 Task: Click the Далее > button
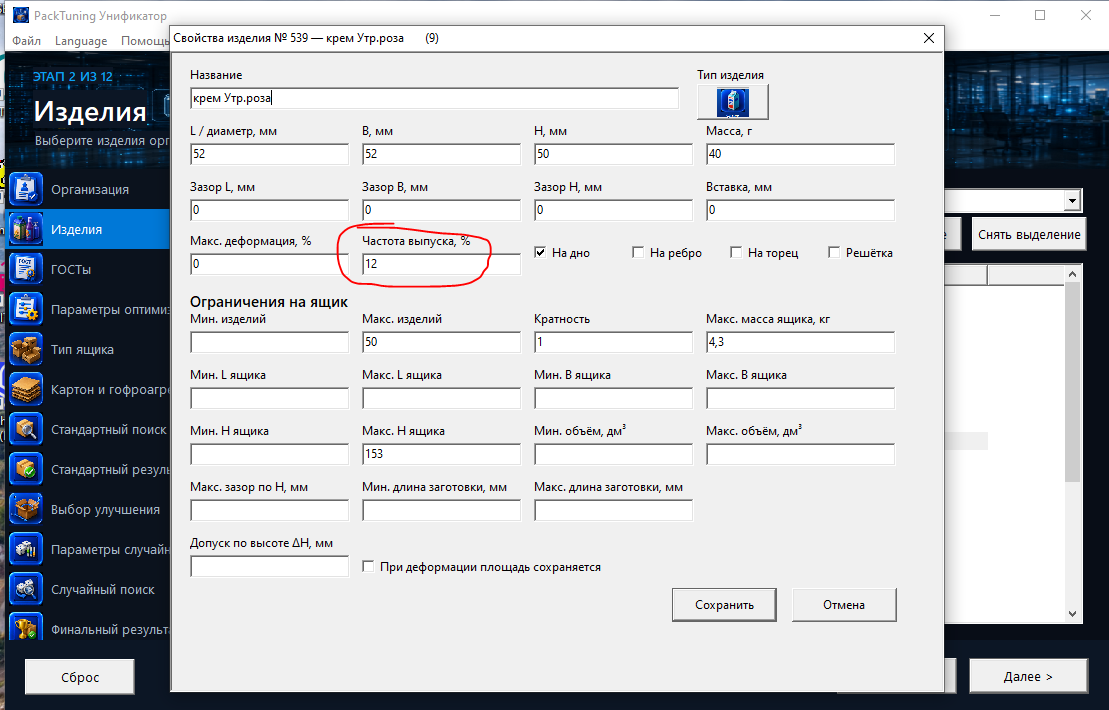tap(1028, 677)
